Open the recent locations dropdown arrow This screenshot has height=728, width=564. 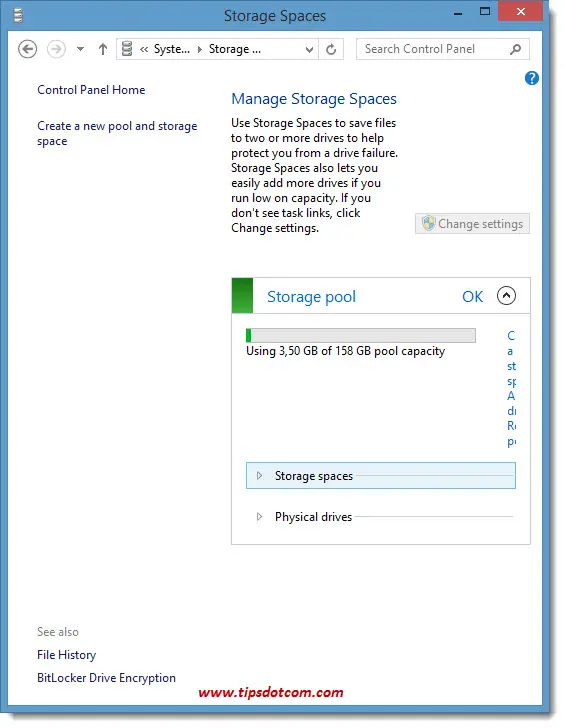coord(80,49)
